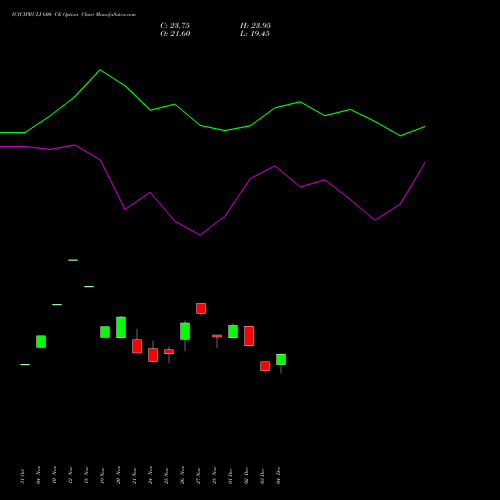Select the 24 Nov date label

150,476
